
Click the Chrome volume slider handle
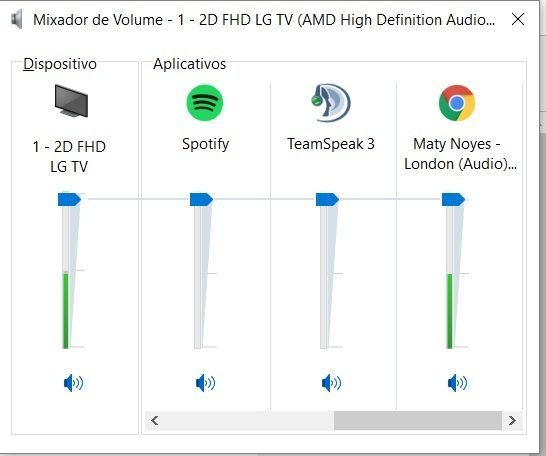pos(453,199)
